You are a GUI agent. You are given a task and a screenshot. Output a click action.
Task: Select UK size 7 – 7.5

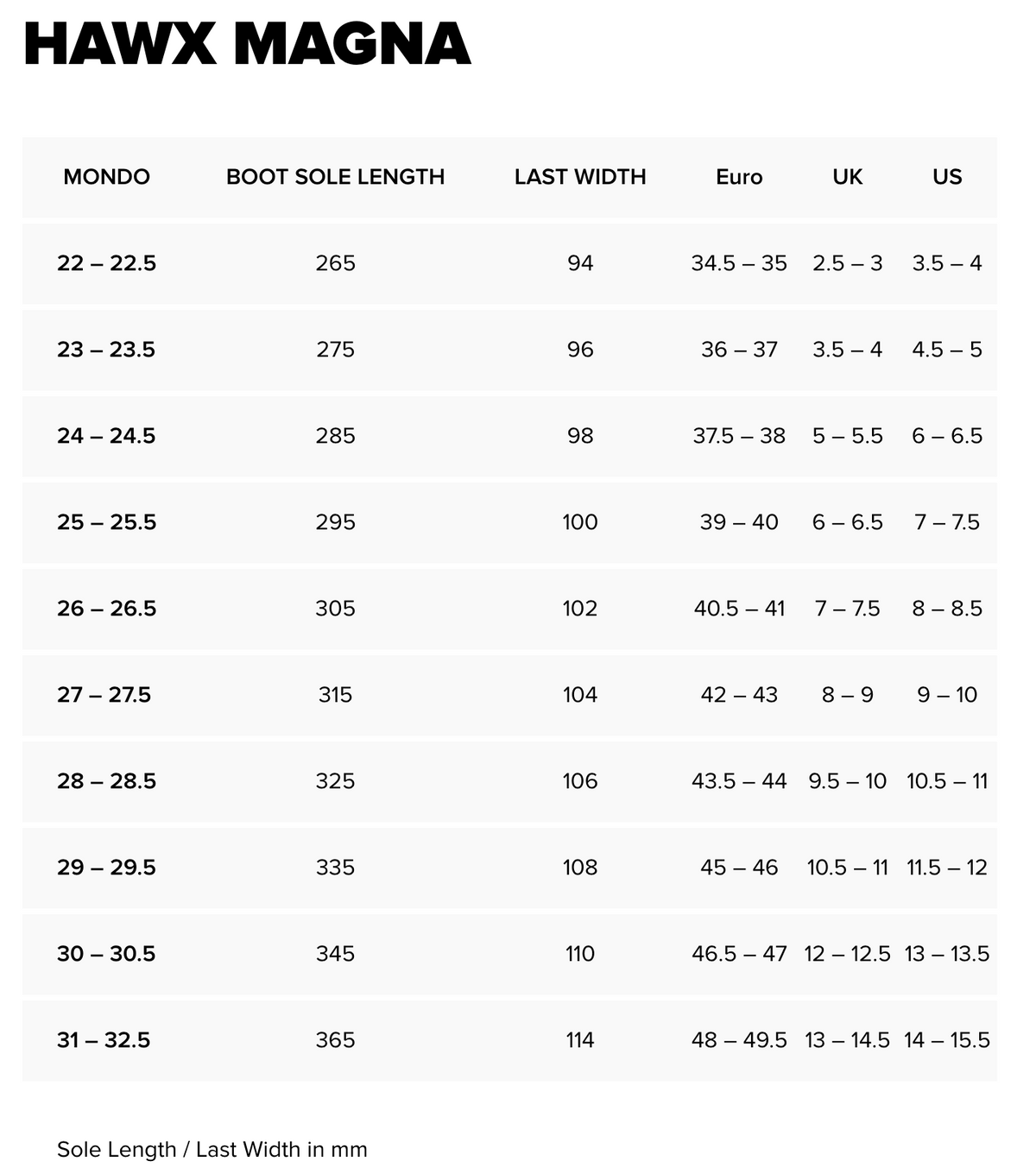(847, 609)
